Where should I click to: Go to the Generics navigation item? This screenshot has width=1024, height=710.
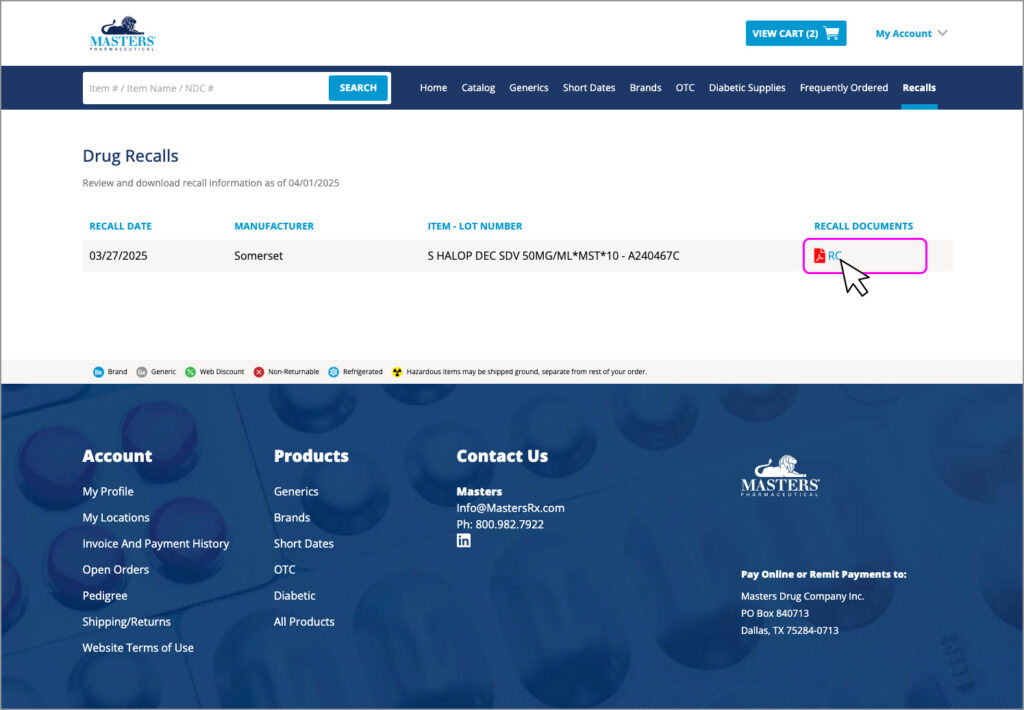[x=529, y=88]
